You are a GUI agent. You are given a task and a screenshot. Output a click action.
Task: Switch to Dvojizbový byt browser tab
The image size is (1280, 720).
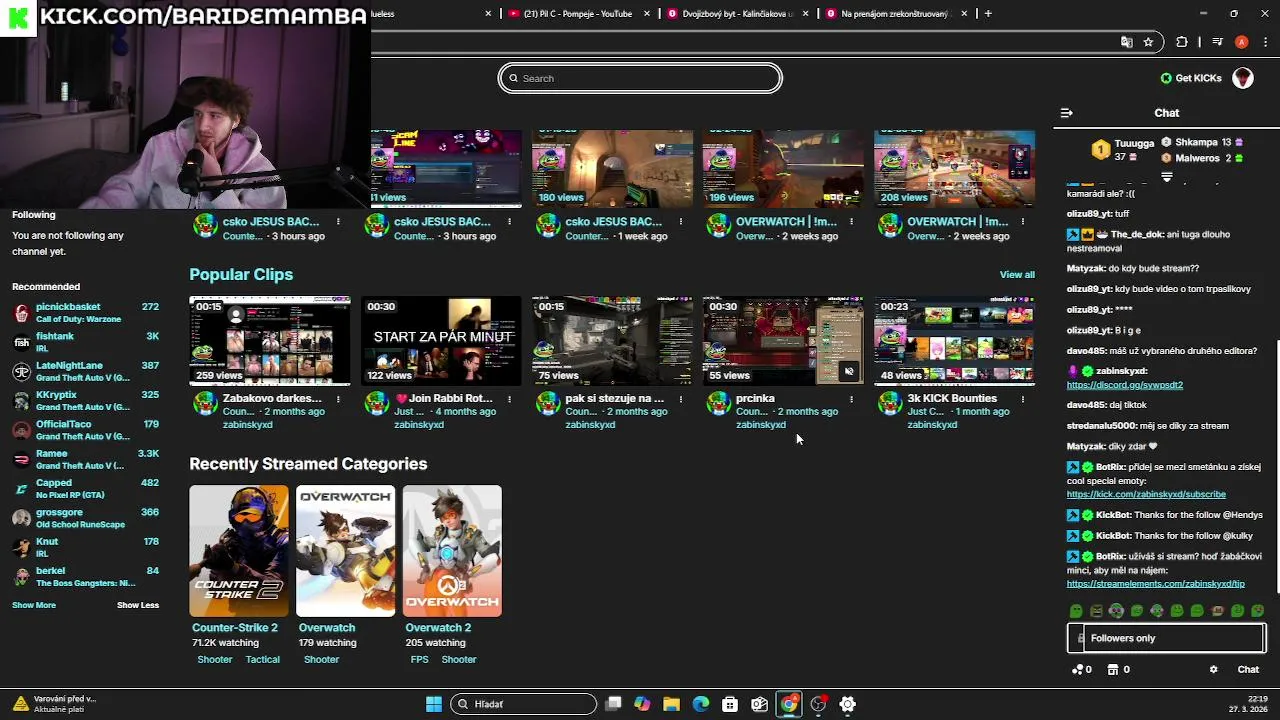pyautogui.click(x=735, y=14)
